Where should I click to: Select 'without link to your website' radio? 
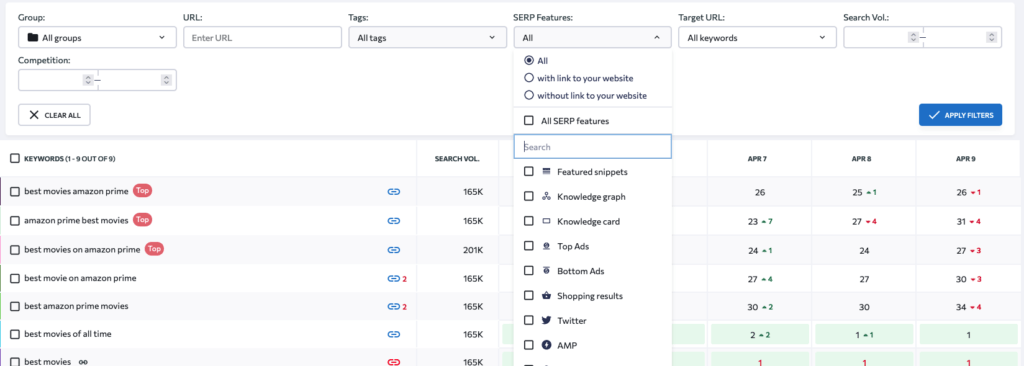[x=529, y=95]
